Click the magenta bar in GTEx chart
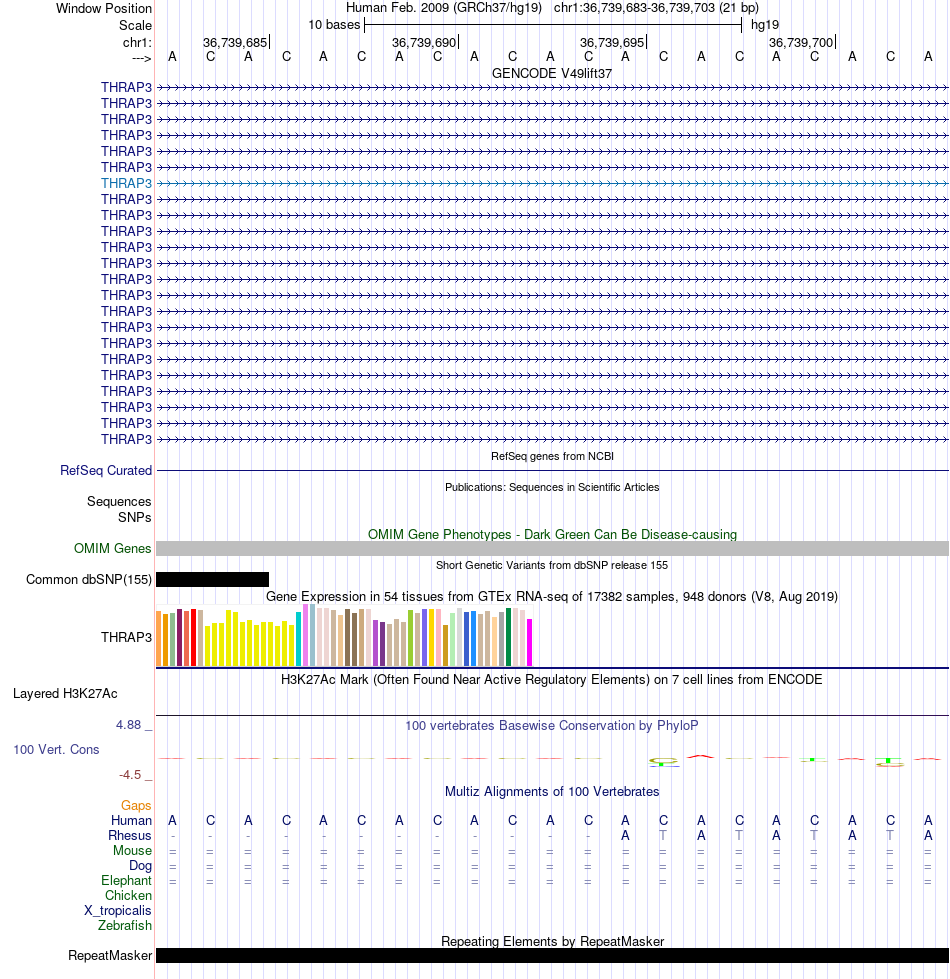950x979 pixels. pos(529,642)
